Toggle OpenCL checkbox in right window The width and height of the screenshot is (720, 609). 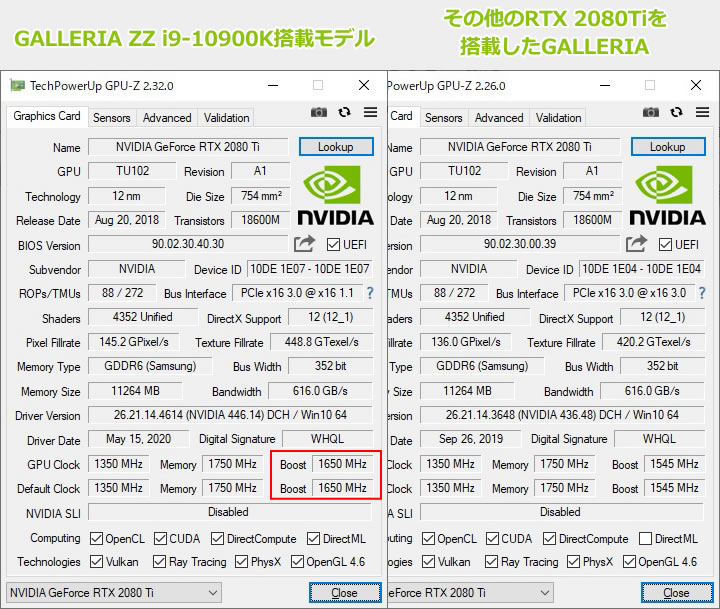pos(428,538)
